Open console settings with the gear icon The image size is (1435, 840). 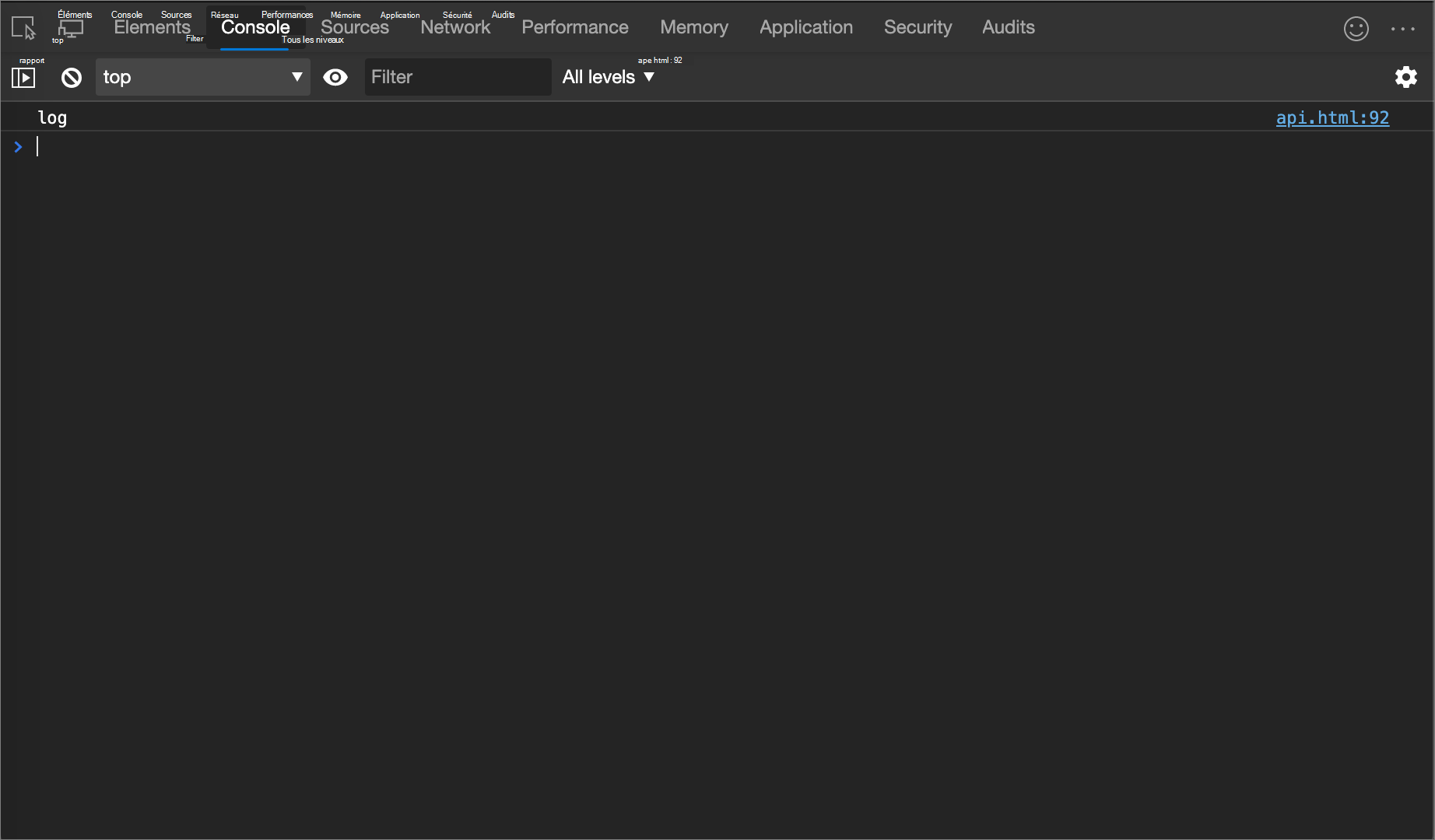click(1406, 77)
